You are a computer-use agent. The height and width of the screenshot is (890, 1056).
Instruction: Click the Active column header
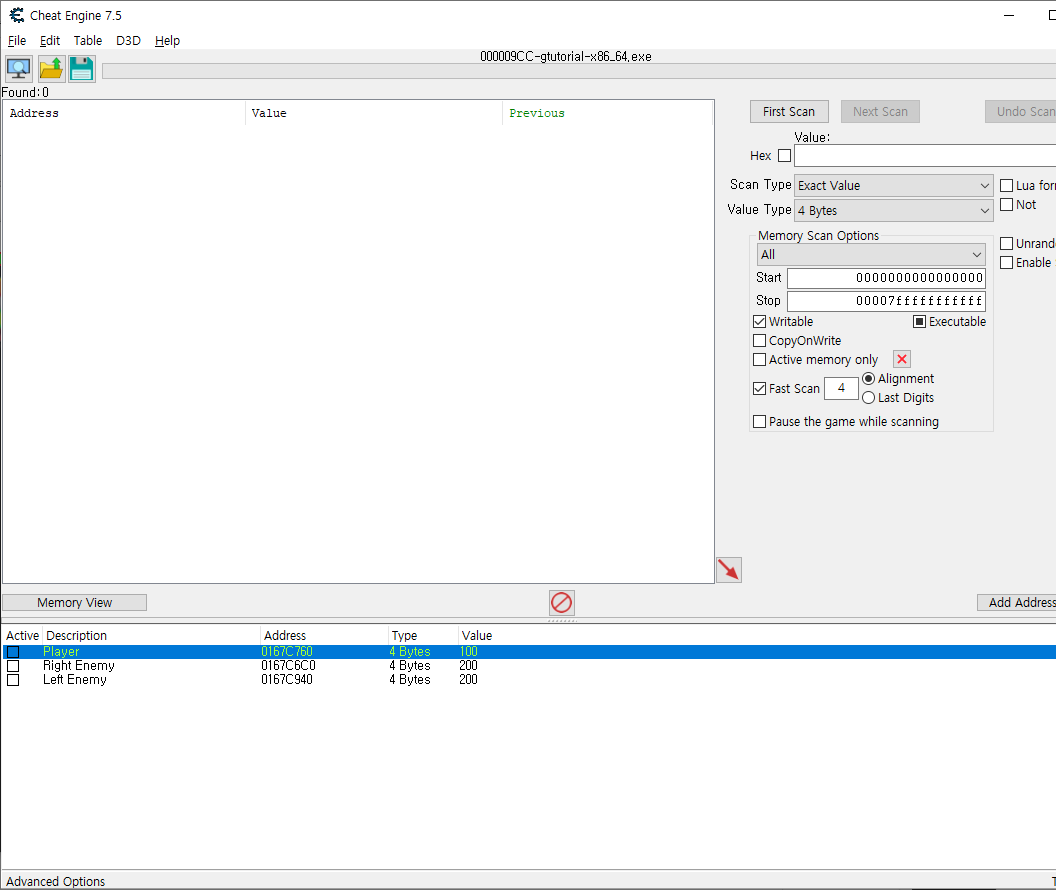coord(22,636)
